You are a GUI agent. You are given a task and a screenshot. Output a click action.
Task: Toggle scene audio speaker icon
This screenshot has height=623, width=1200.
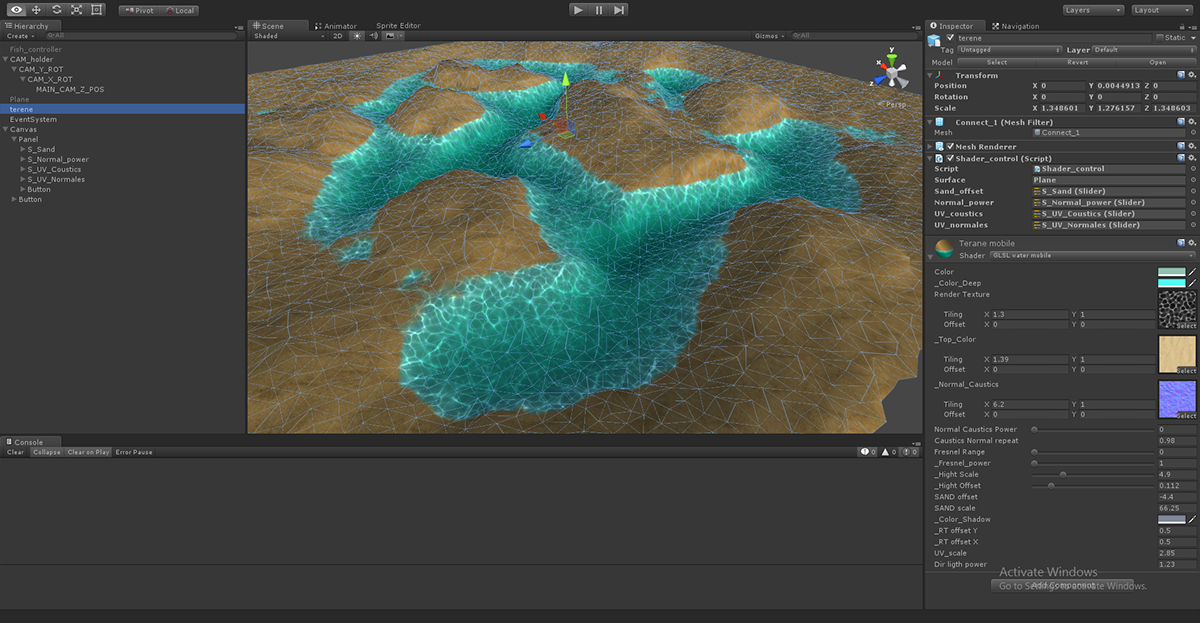(x=373, y=35)
